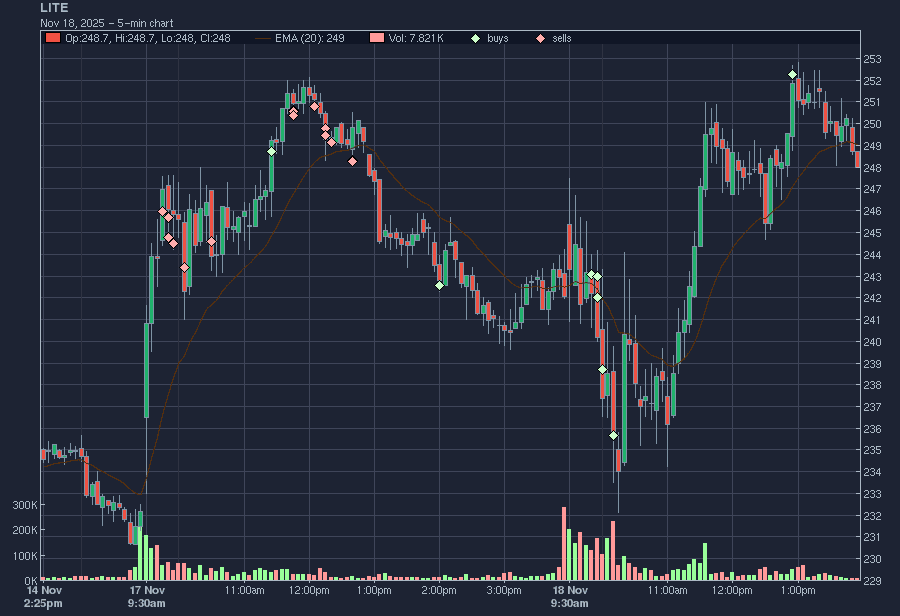This screenshot has height=616, width=900.
Task: Click the pink Vol legend swatch
Action: point(377,38)
